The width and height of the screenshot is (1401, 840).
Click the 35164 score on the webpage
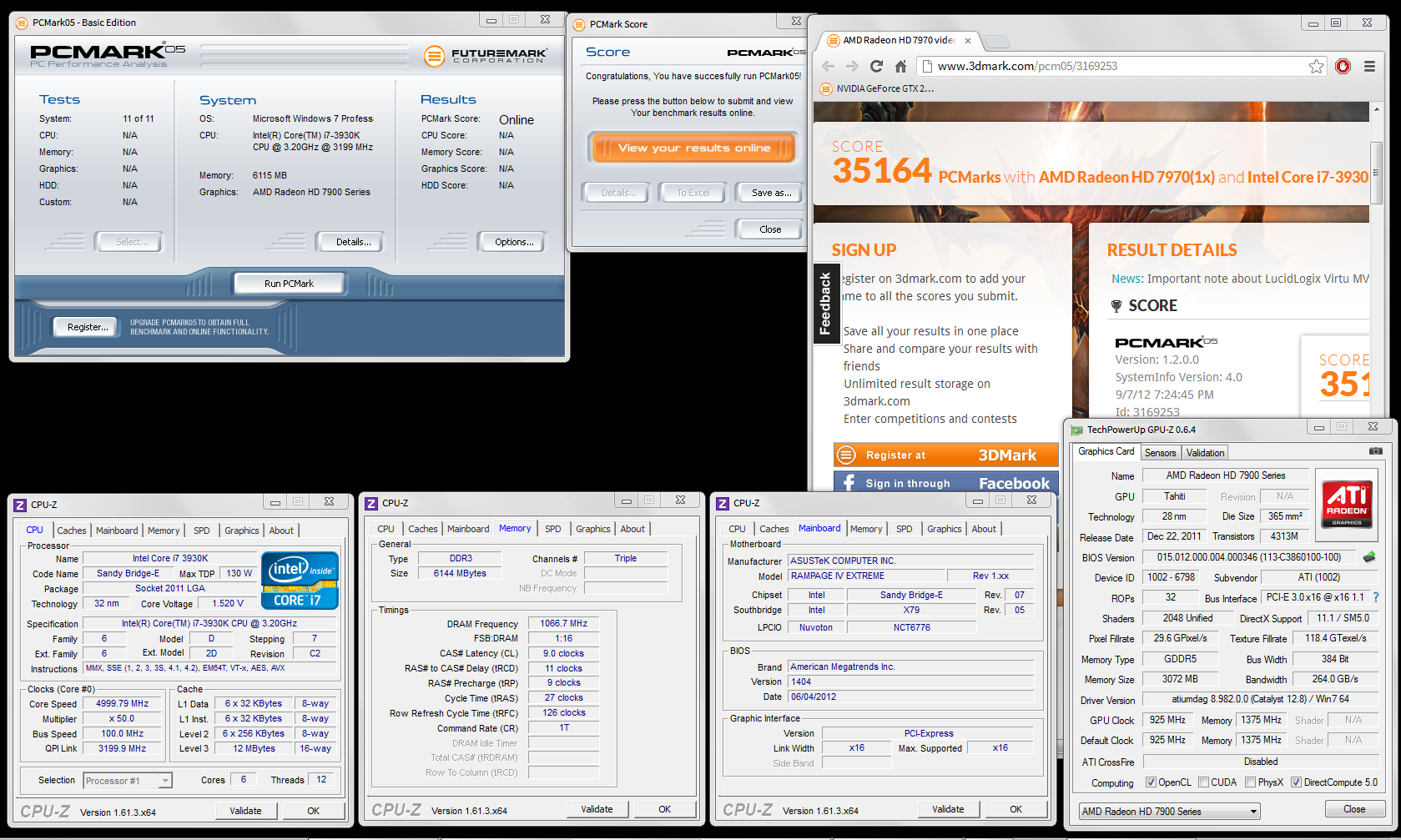tap(881, 170)
